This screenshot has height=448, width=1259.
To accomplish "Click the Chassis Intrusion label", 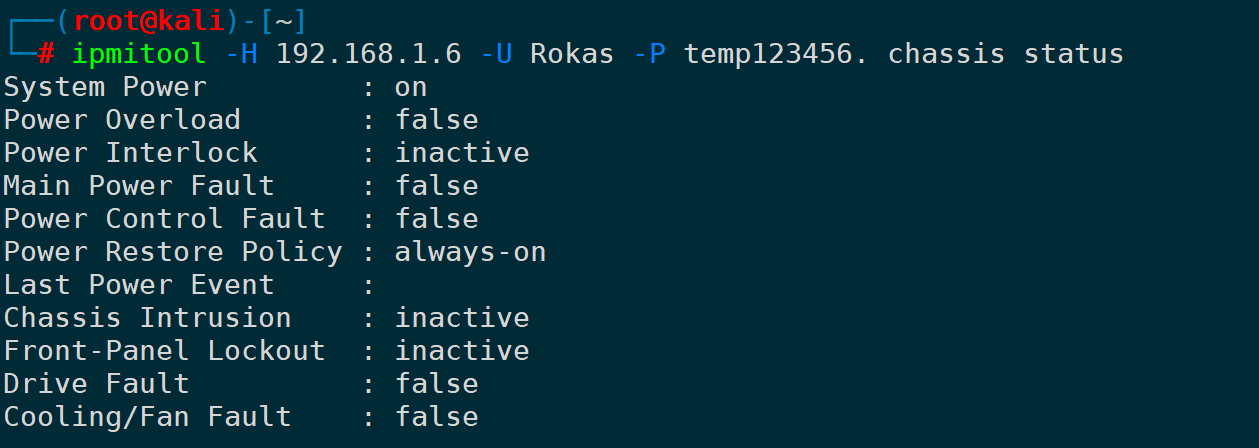I will point(148,318).
